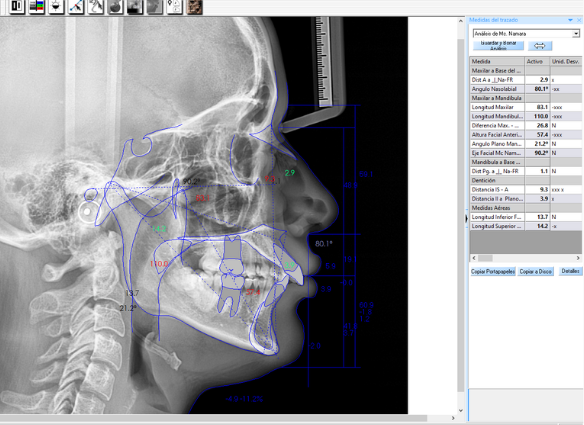Click the landmark points tool icon
This screenshot has width=584, height=425.
pos(174,6)
